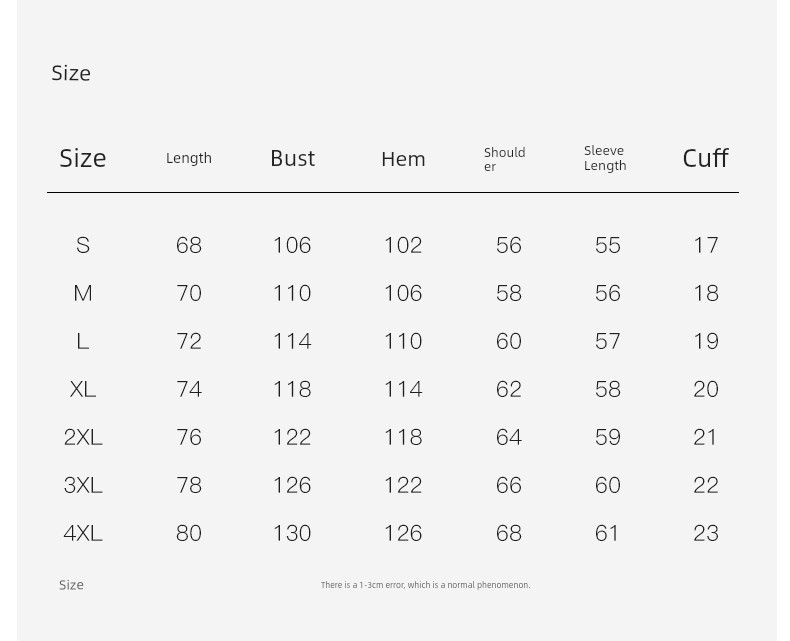Click the Cuff column header
The width and height of the screenshot is (790, 641).
coord(705,158)
